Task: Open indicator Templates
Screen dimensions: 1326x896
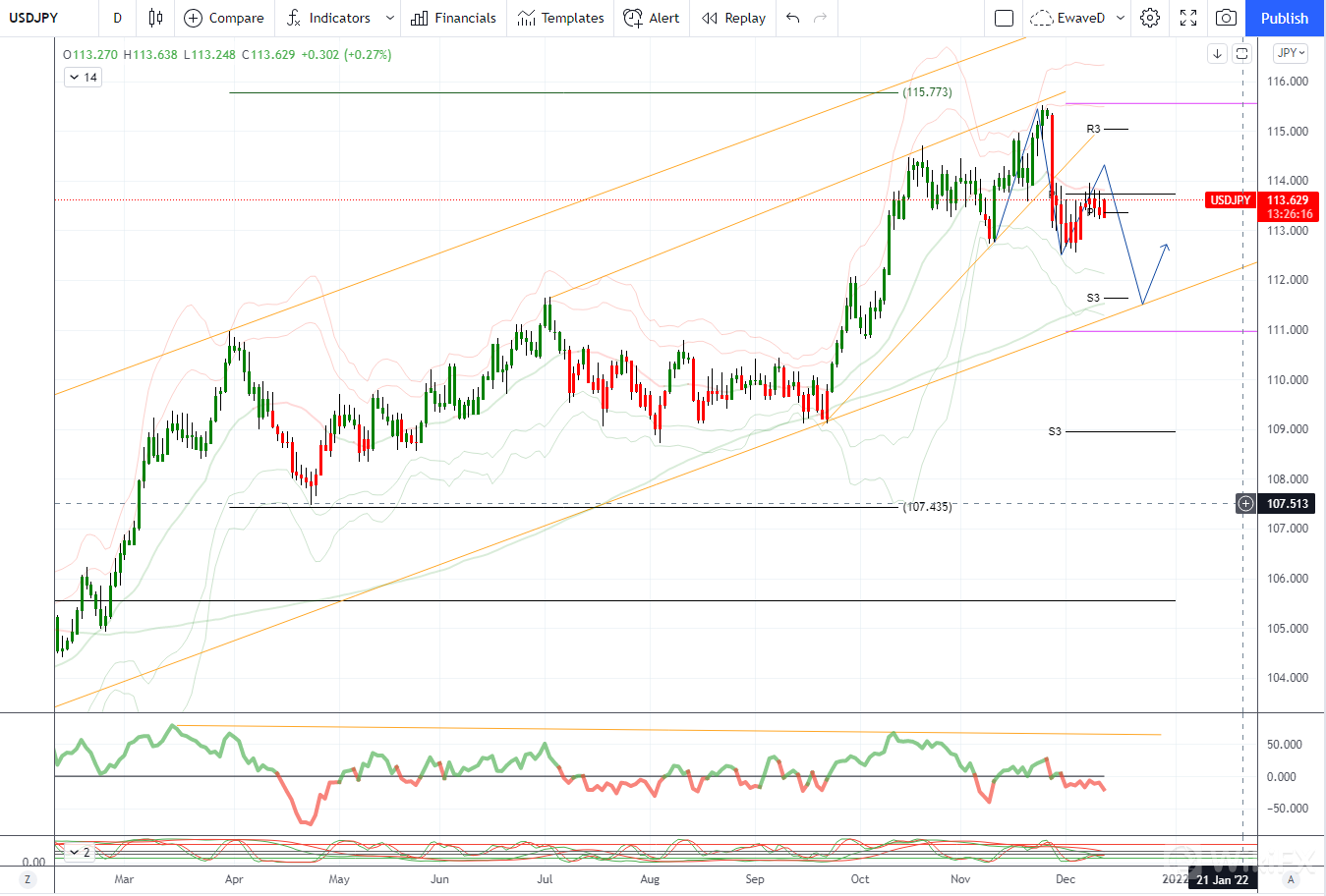Action: coord(560,18)
